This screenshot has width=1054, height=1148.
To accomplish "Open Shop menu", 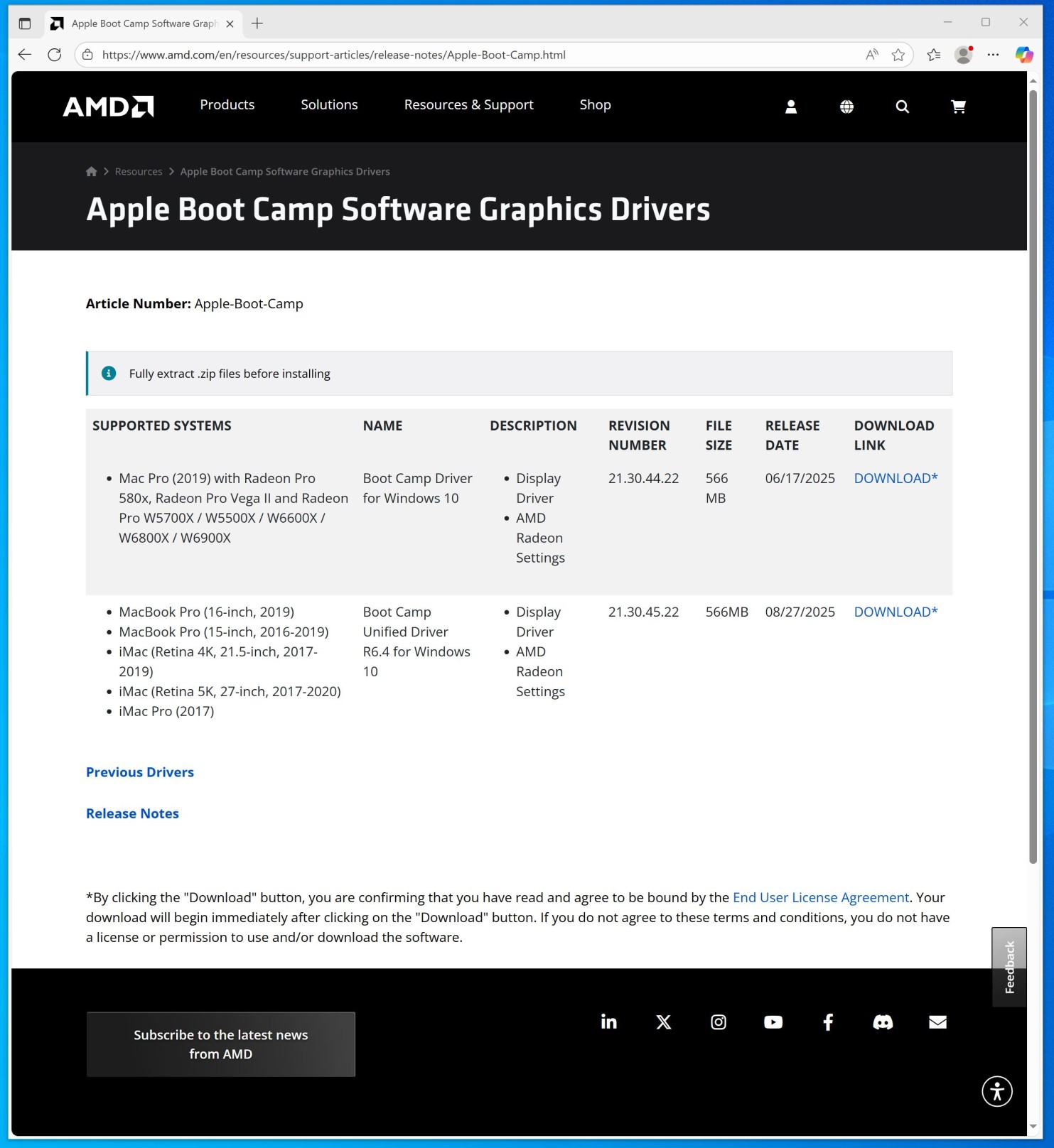I will (x=596, y=104).
